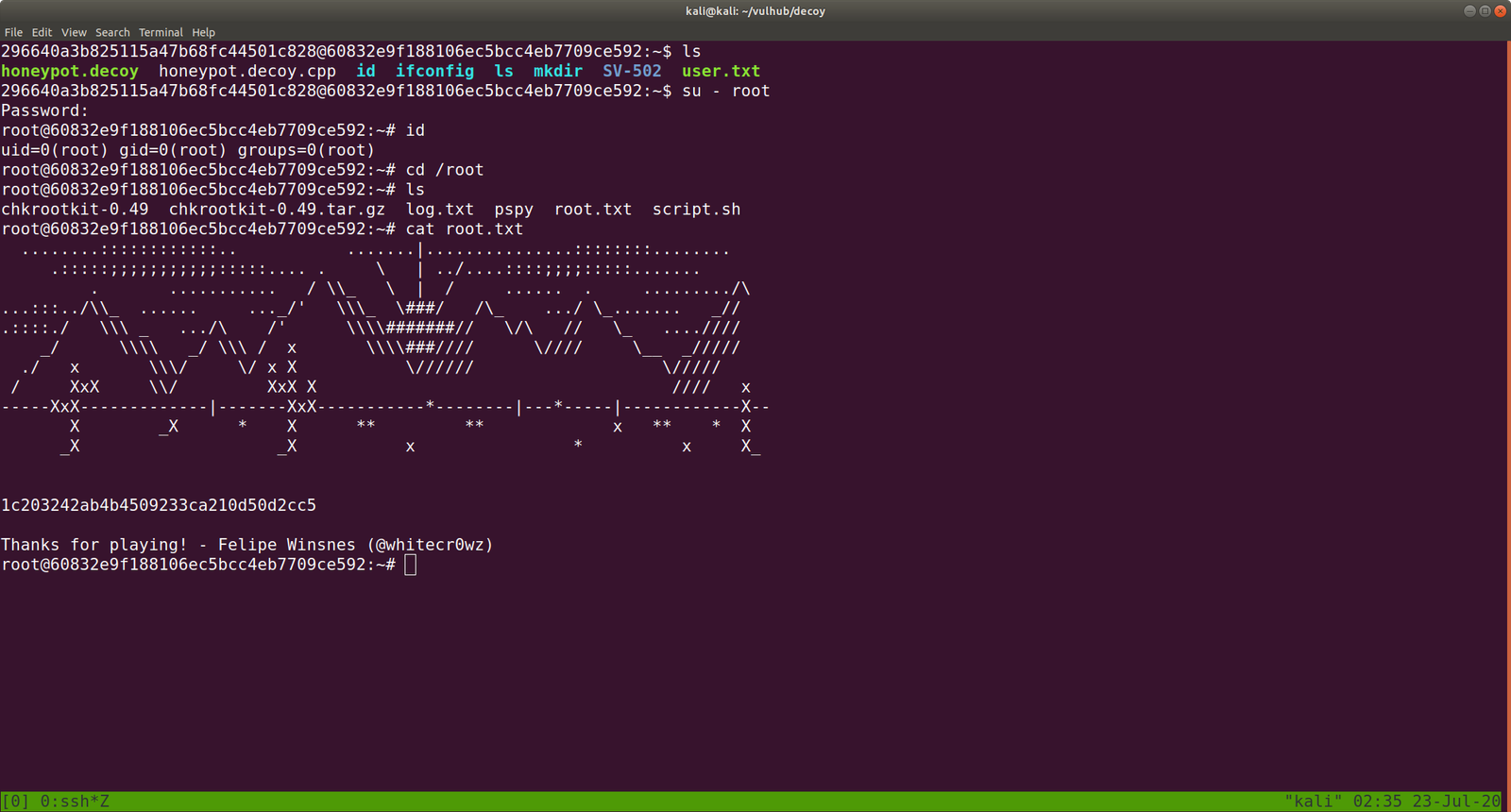The width and height of the screenshot is (1511, 812).
Task: Click the 'cd /root' command
Action: tap(445, 170)
